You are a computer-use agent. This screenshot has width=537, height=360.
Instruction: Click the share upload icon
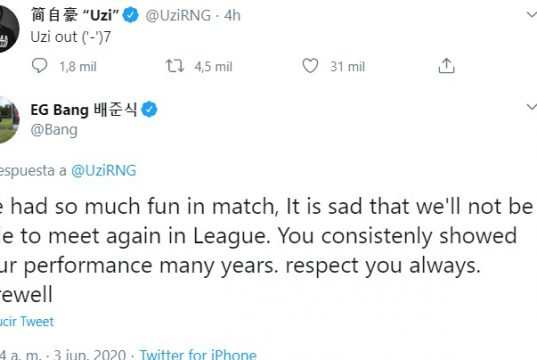click(446, 65)
